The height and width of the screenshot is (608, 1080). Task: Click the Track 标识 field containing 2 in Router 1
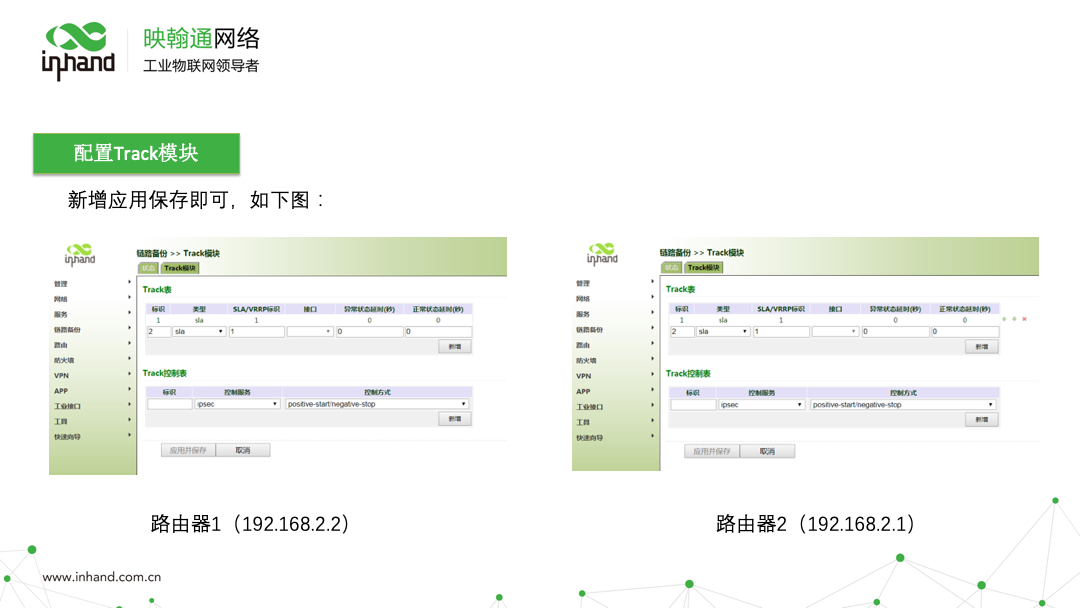(157, 331)
